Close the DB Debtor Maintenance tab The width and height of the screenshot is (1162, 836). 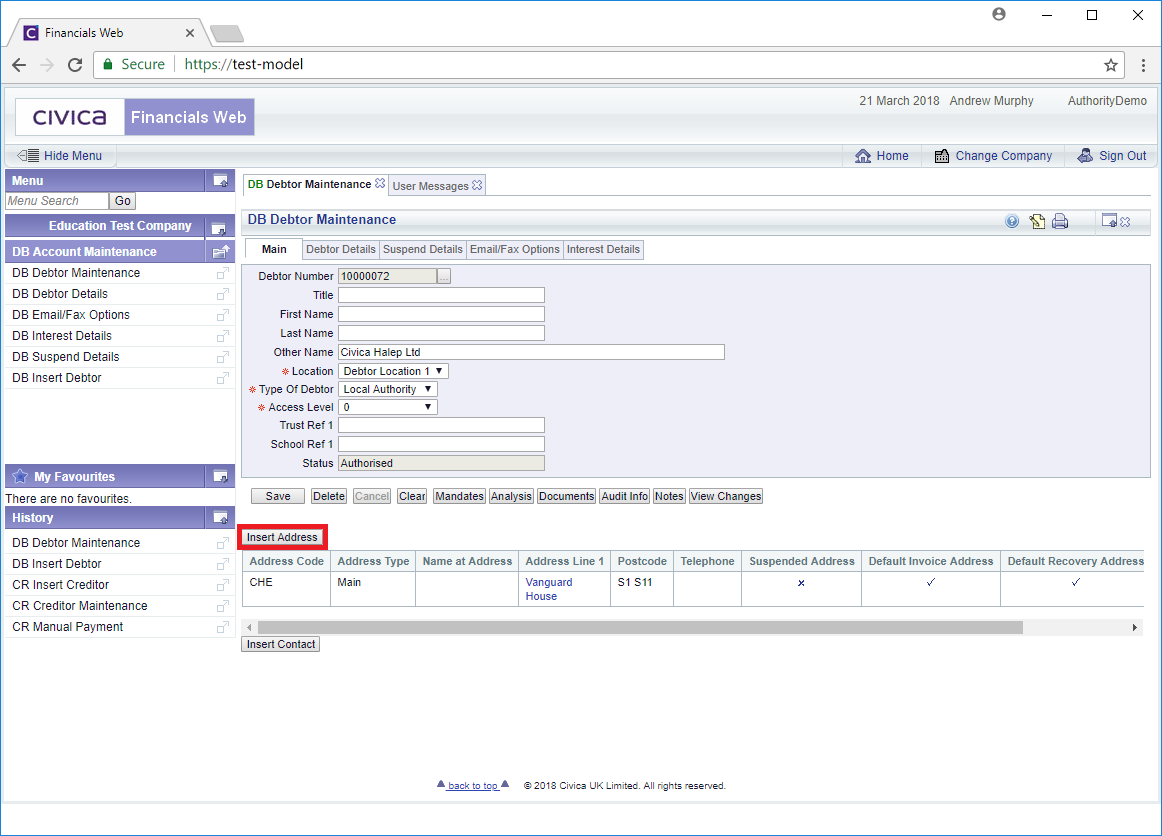click(380, 183)
